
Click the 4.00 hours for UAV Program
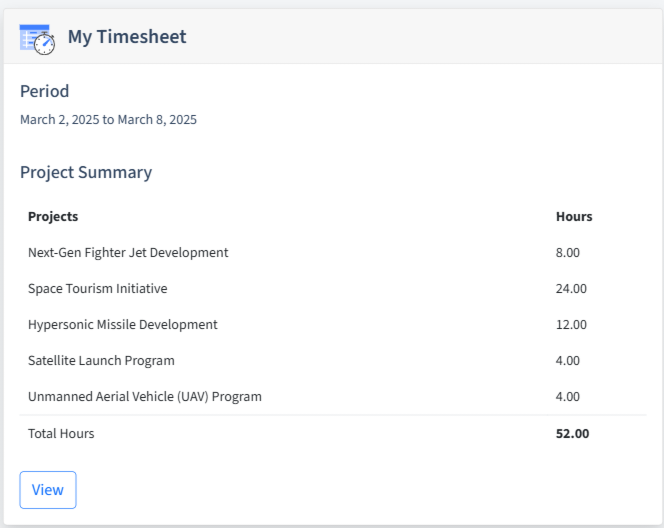click(568, 396)
